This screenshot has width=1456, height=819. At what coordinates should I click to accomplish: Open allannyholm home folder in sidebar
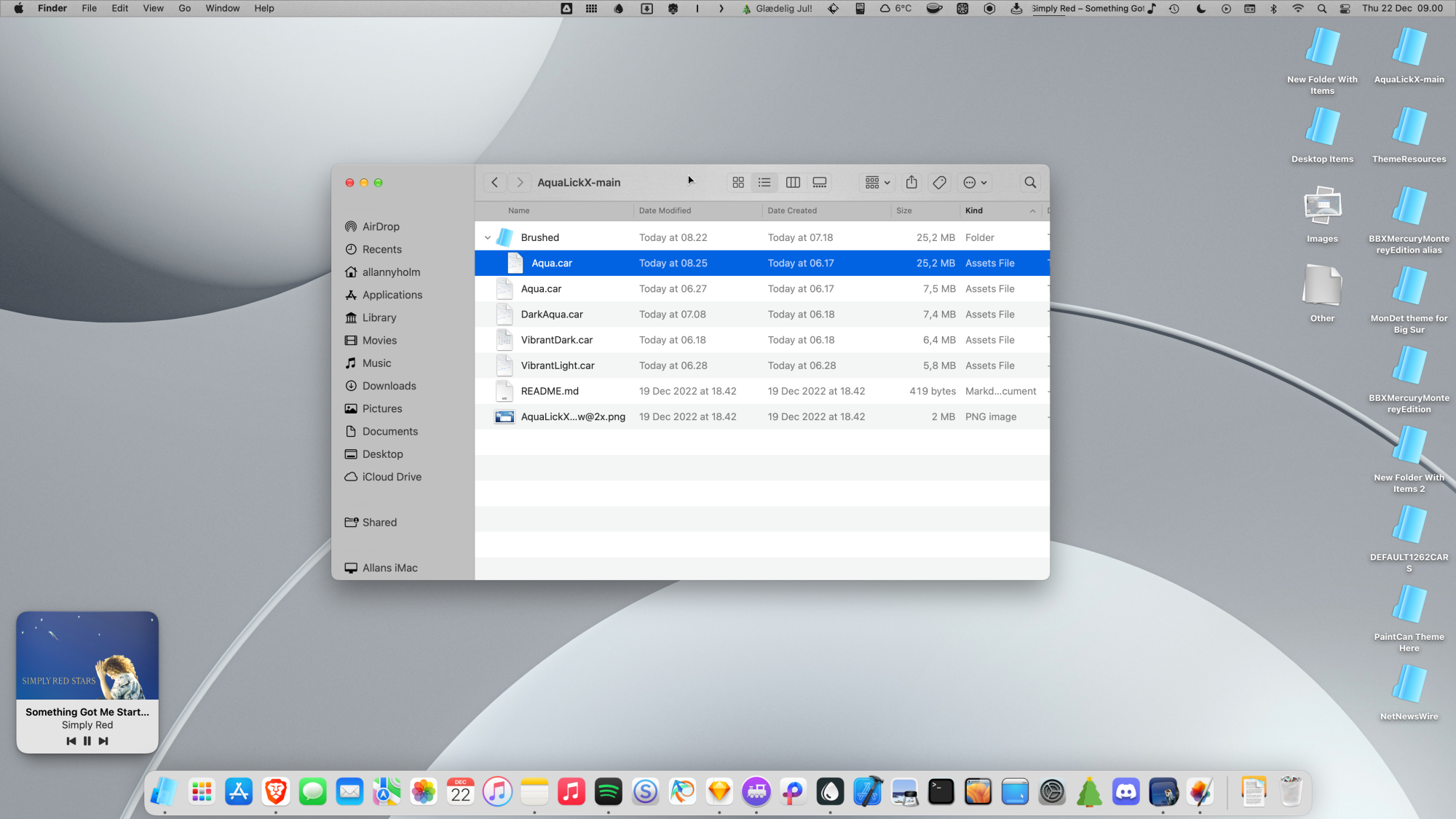coord(382,272)
